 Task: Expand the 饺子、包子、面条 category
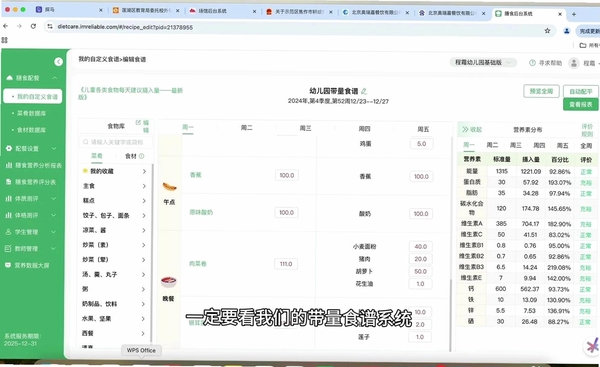pyautogui.click(x=144, y=215)
